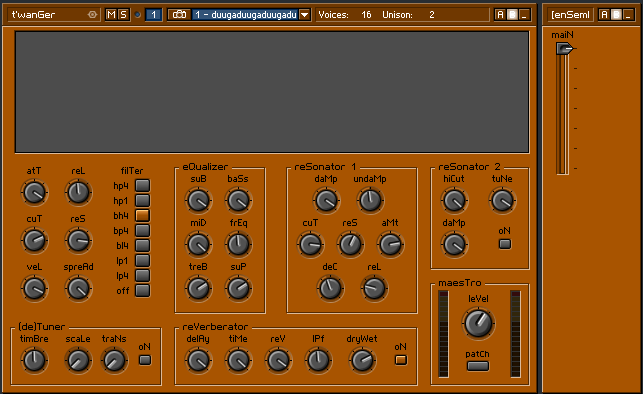This screenshot has height=394, width=643.
Task: Click the eQualizer treB knob
Action: (198, 289)
